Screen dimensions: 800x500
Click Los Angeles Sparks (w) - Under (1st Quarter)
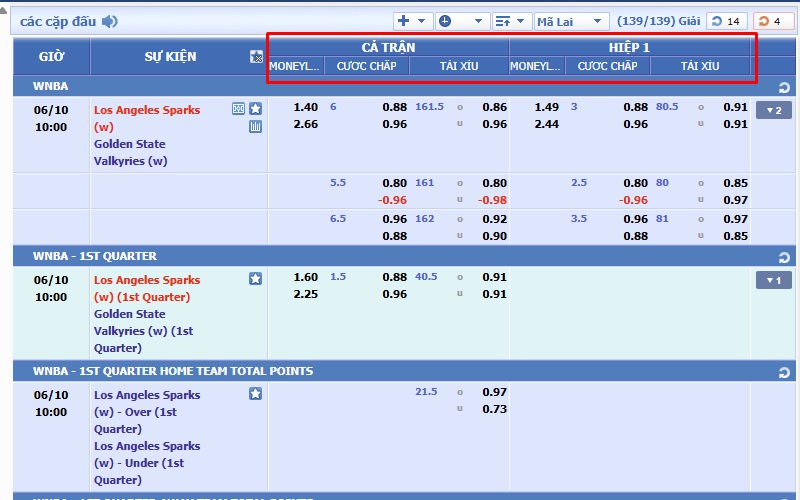pos(146,463)
